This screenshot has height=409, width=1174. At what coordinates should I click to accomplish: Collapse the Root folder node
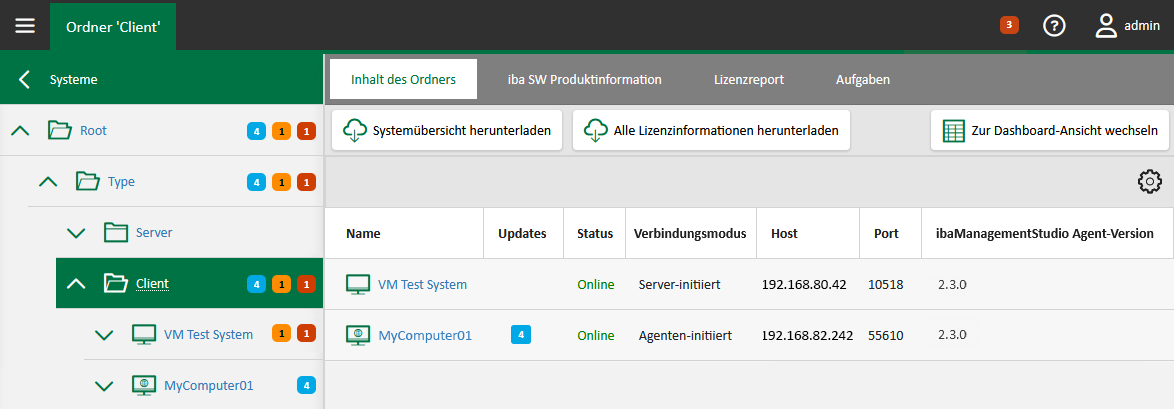click(x=20, y=130)
